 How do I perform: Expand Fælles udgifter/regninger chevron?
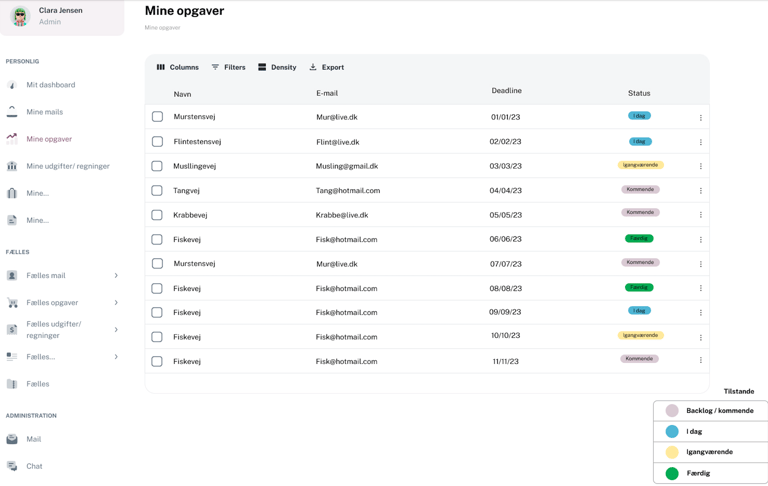(x=116, y=330)
